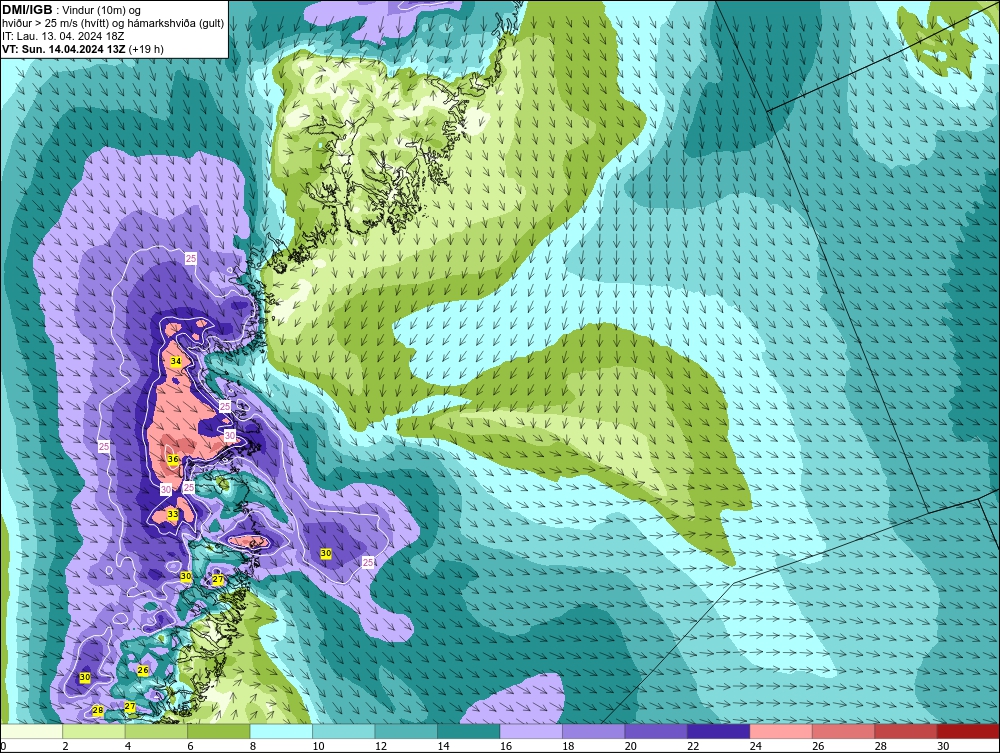This screenshot has width=1000, height=753.
Task: Click the color scale number 10
Action: click(318, 746)
